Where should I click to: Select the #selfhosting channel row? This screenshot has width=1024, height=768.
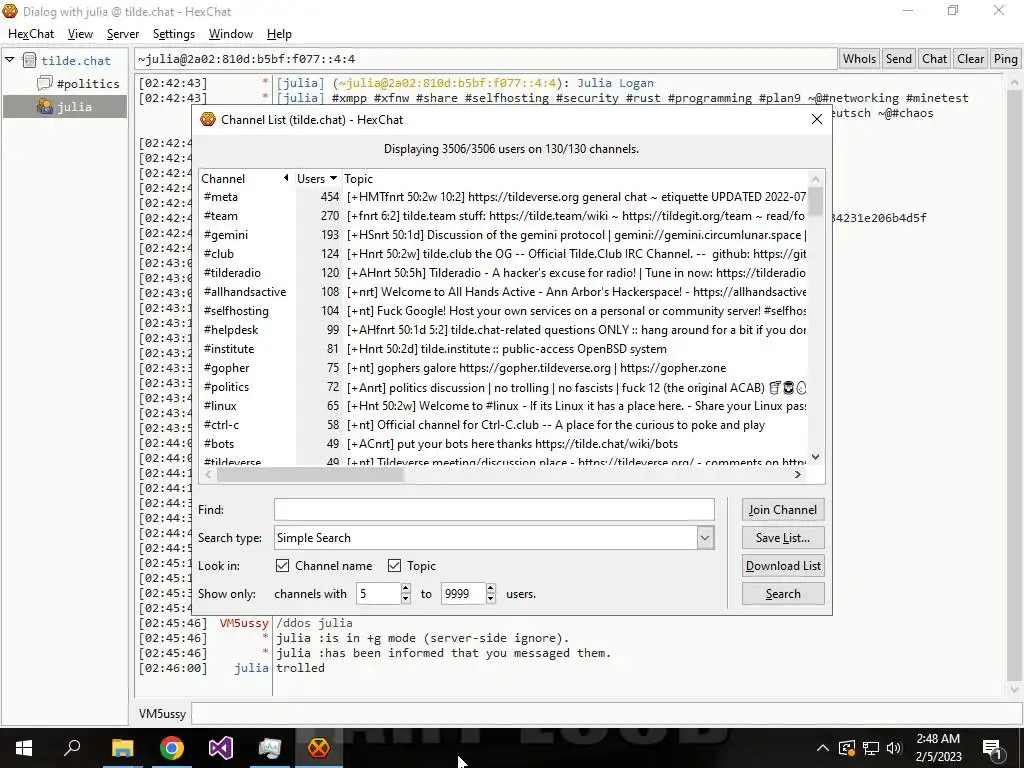(504, 311)
